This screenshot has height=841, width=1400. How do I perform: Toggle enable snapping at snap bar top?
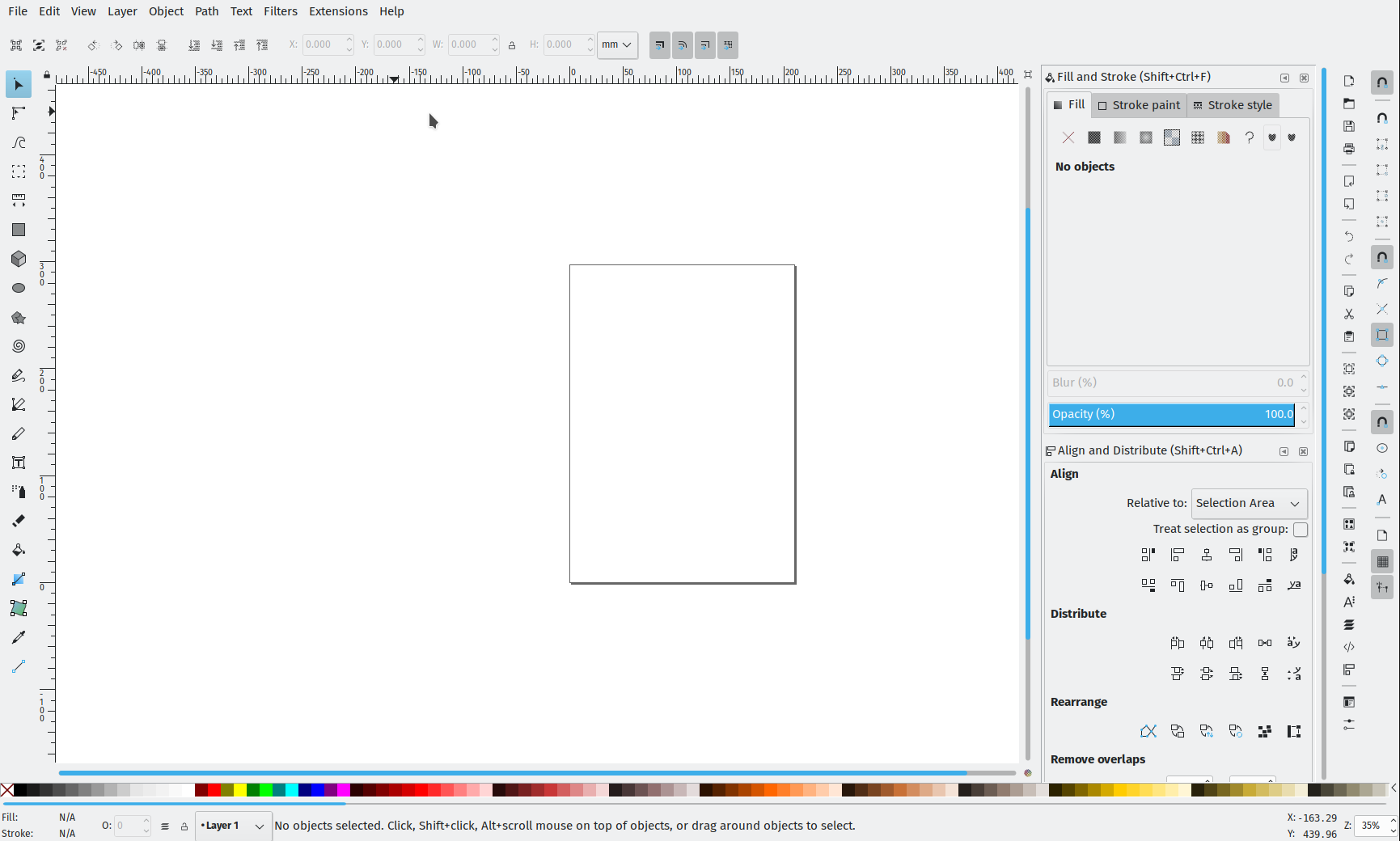pos(1382,82)
